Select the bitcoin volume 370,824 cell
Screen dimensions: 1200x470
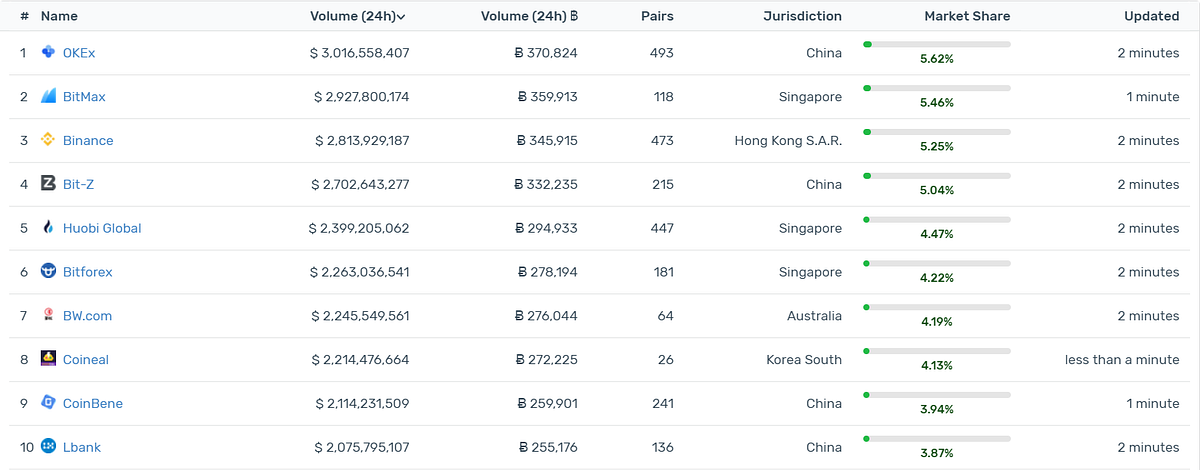click(546, 53)
